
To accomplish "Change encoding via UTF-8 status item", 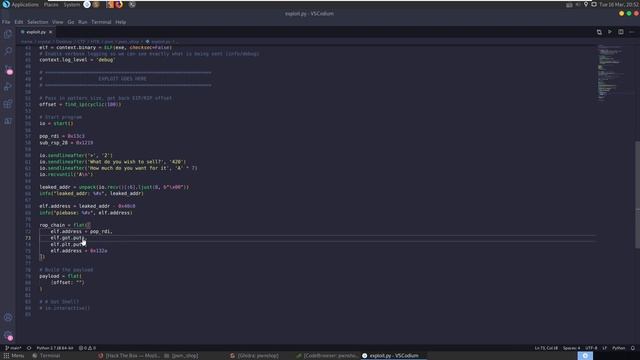I will (591, 348).
